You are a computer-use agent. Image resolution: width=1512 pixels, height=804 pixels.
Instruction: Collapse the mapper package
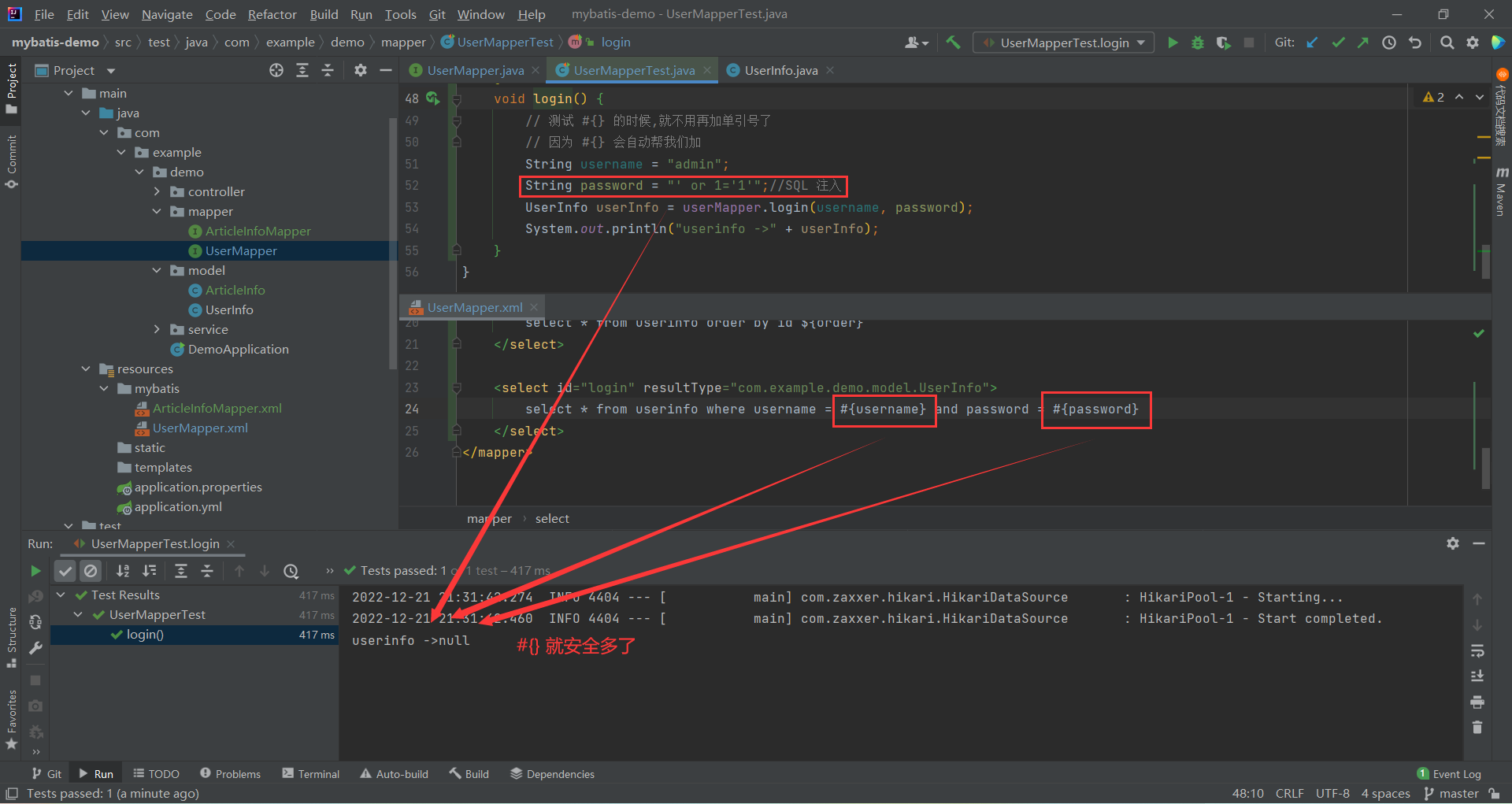157,211
